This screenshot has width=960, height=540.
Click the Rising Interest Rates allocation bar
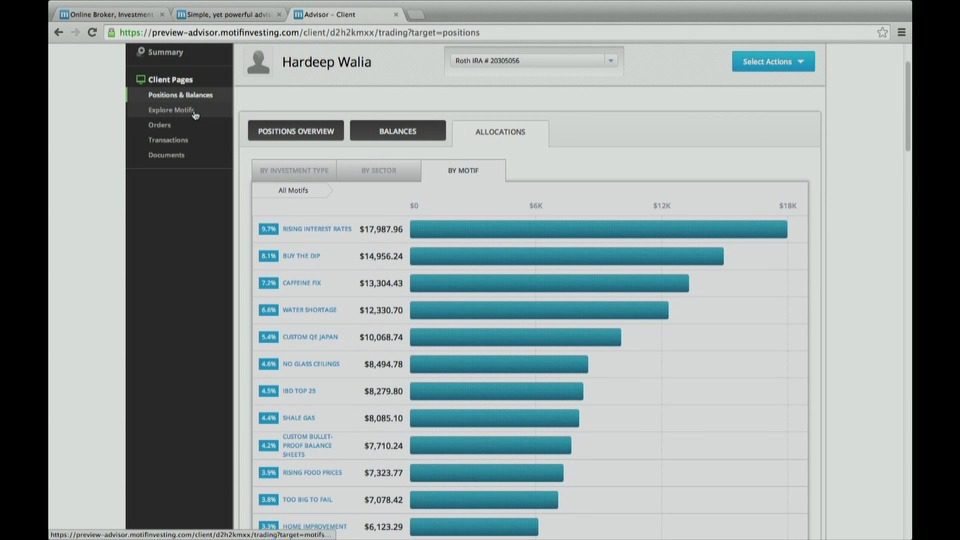[x=599, y=230]
